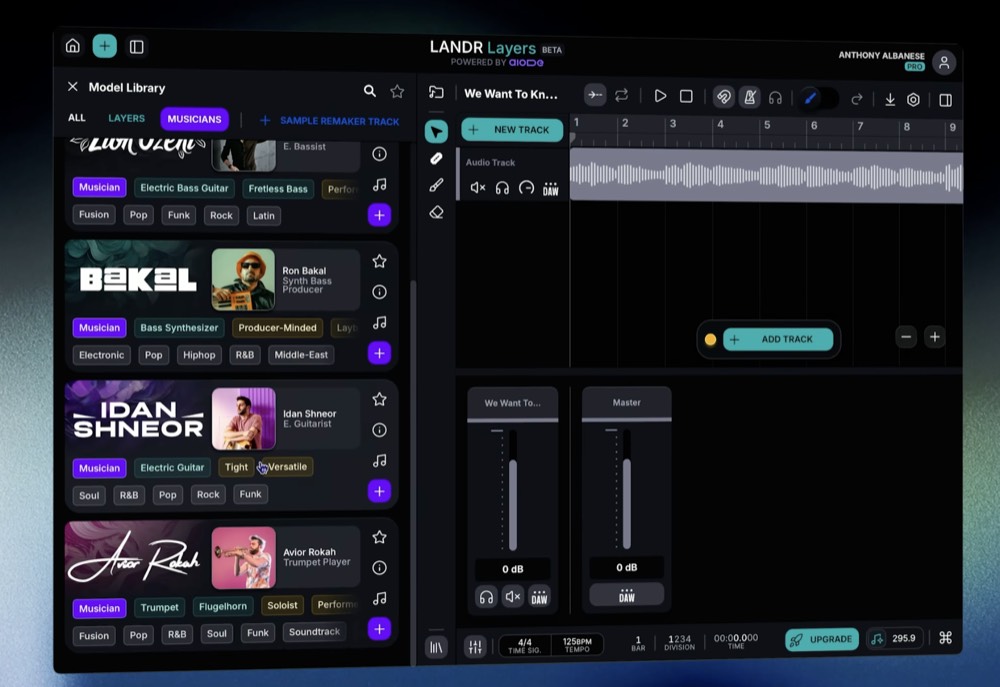
Task: Add Ron Bakal musician with plus button
Action: pos(379,353)
